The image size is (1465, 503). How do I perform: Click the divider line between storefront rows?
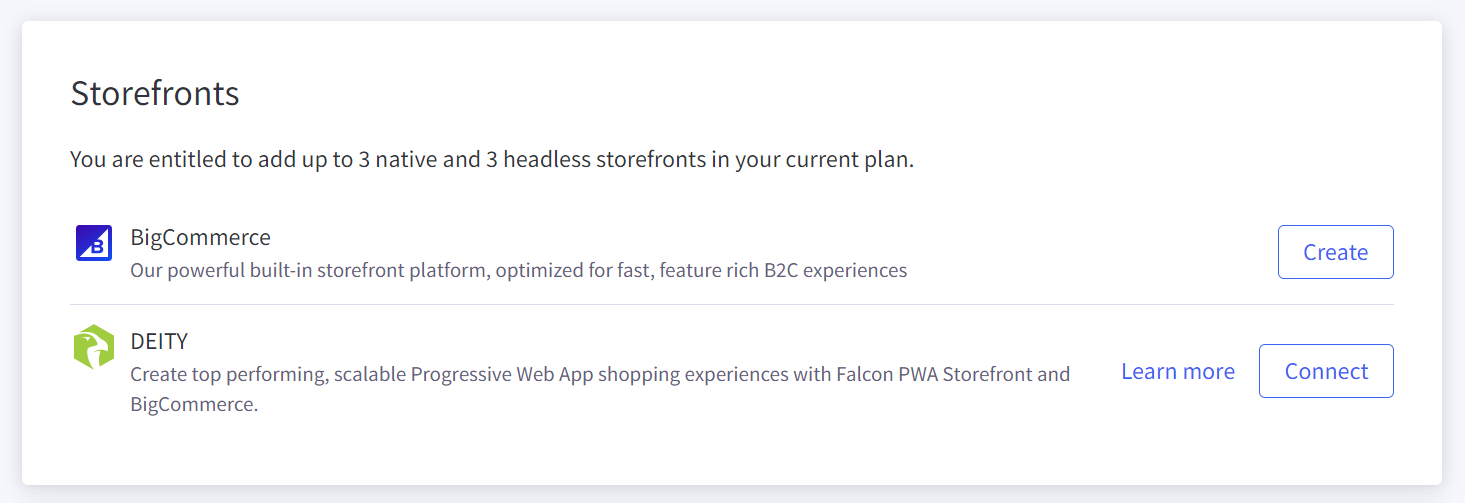coord(730,304)
